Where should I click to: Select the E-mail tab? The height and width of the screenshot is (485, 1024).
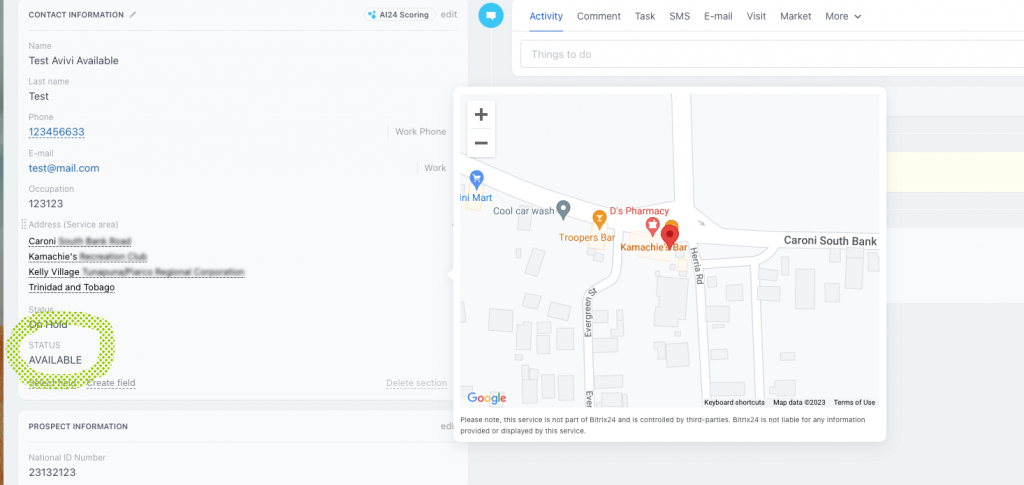(x=718, y=16)
